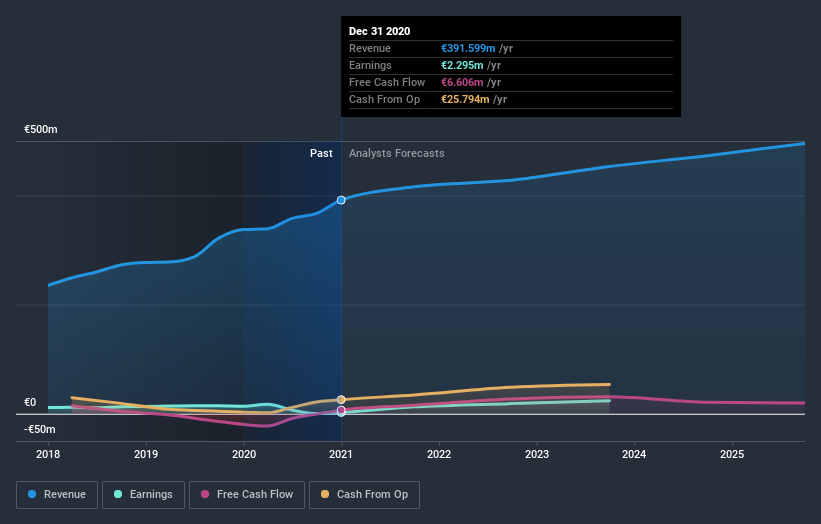Click the Past section label
821x524 pixels.
[x=321, y=153]
